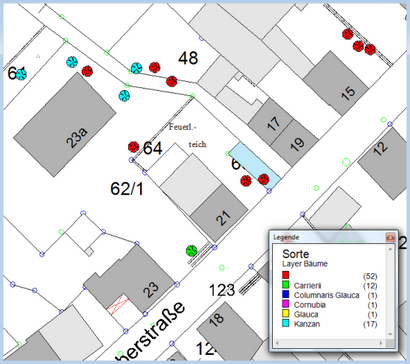Image resolution: width=410 pixels, height=364 pixels.
Task: Click the red crossed-out rectangle beside building 23
Action: point(118,304)
